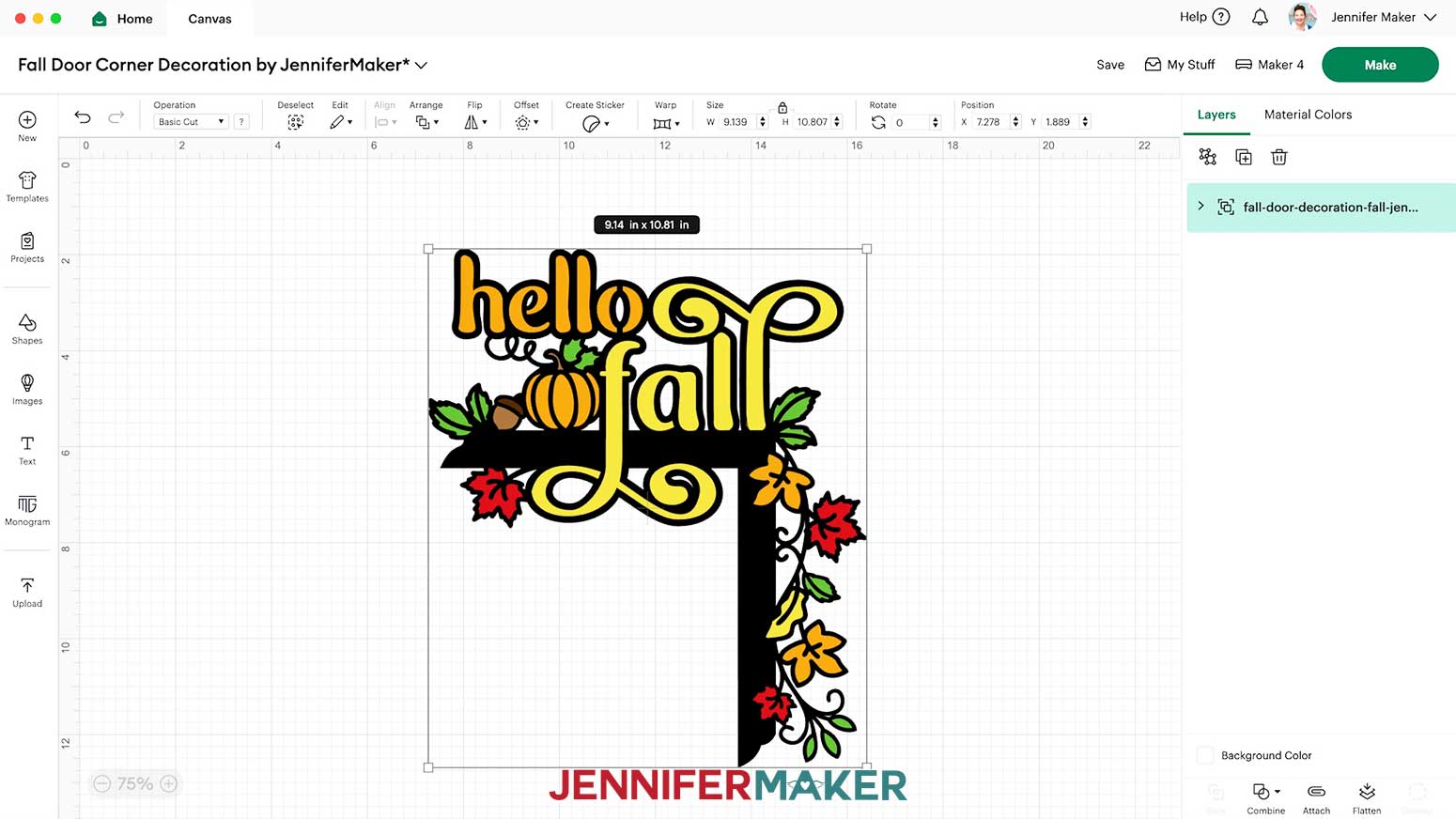Screen dimensions: 1456x819
Task: Open My Stuff
Action: [x=1180, y=65]
